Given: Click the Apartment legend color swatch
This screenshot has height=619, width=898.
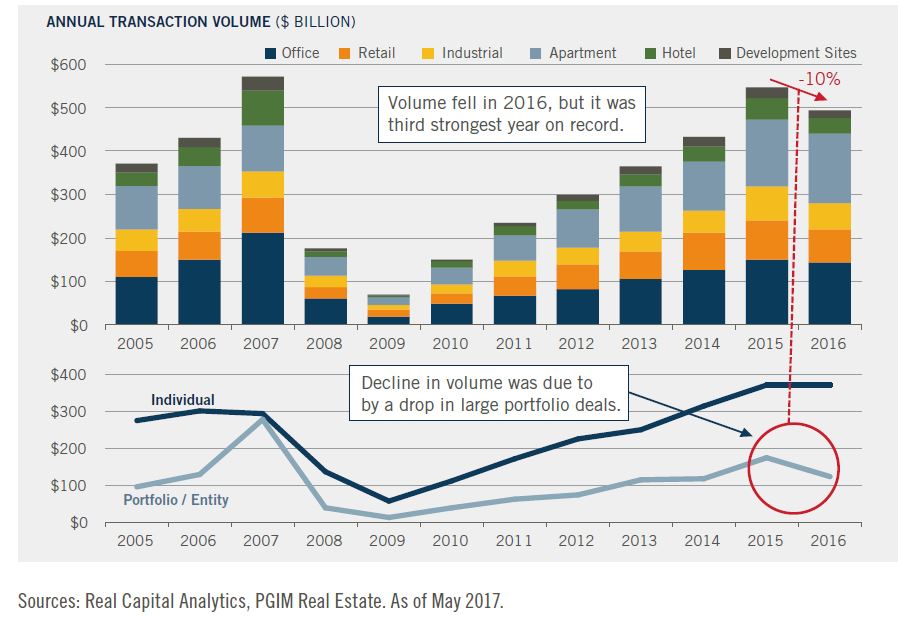Looking at the screenshot, I should [x=535, y=54].
